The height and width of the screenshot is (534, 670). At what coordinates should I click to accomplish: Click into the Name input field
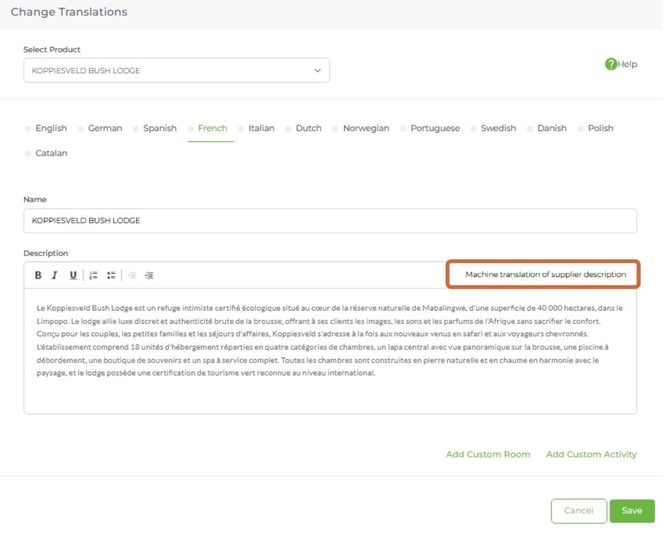pos(330,221)
